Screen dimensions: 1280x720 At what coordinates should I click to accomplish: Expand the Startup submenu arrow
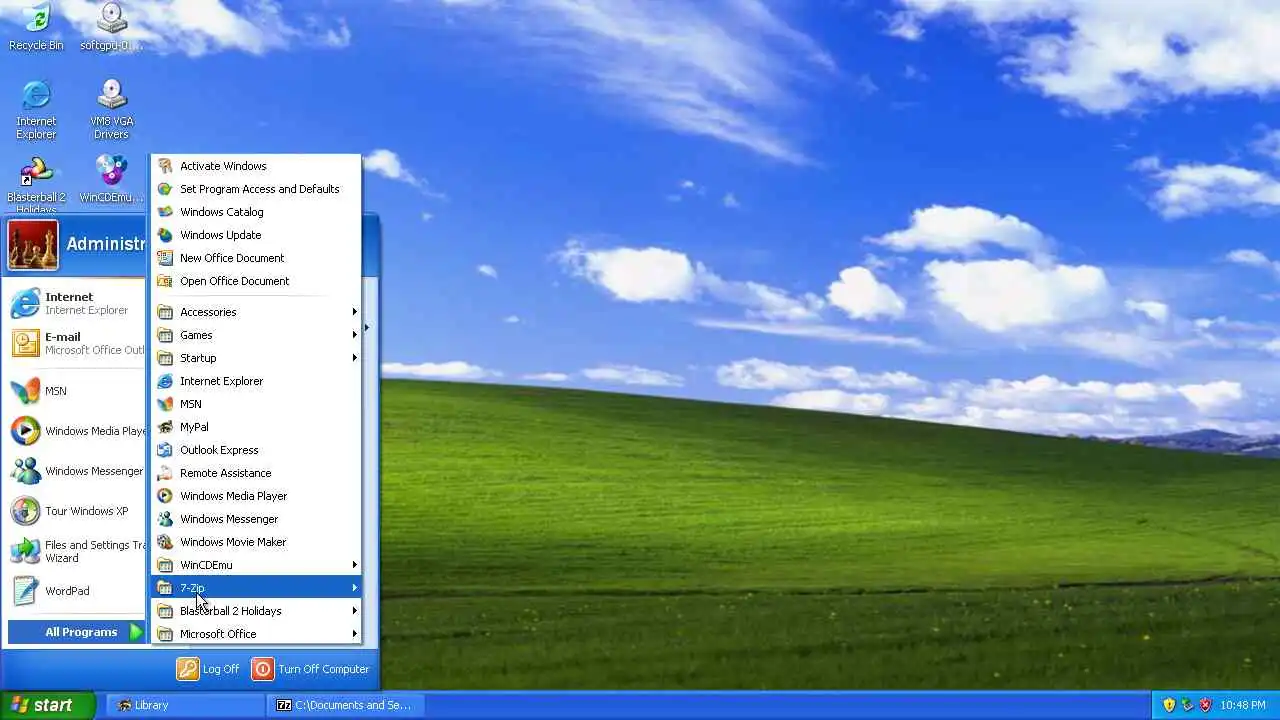[354, 358]
